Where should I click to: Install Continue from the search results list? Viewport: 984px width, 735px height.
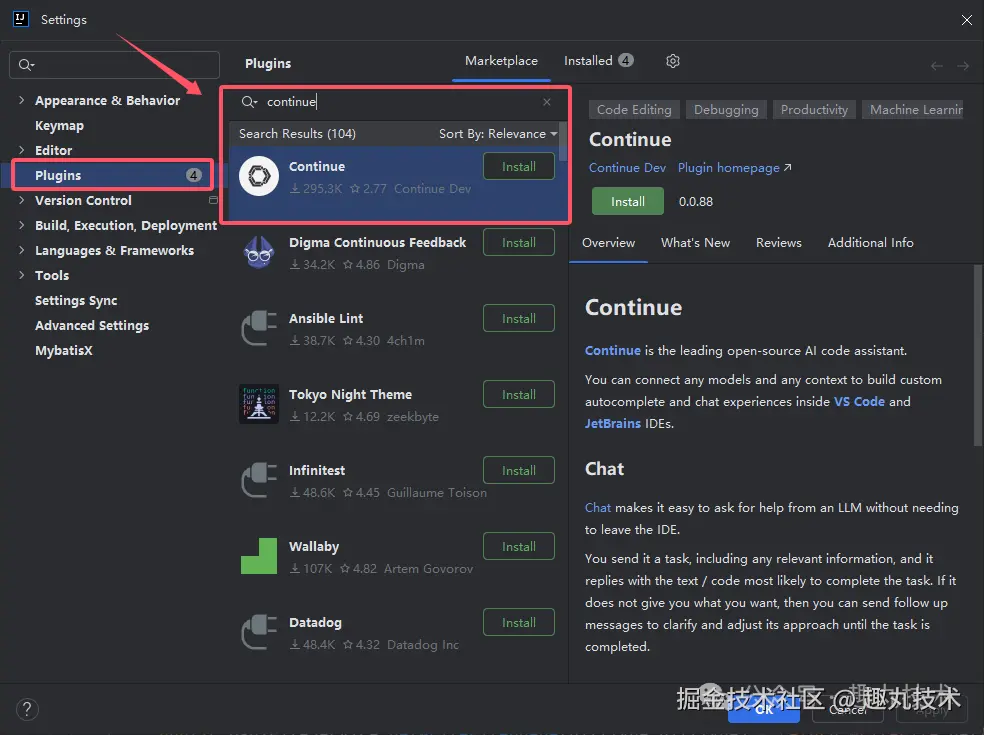519,166
